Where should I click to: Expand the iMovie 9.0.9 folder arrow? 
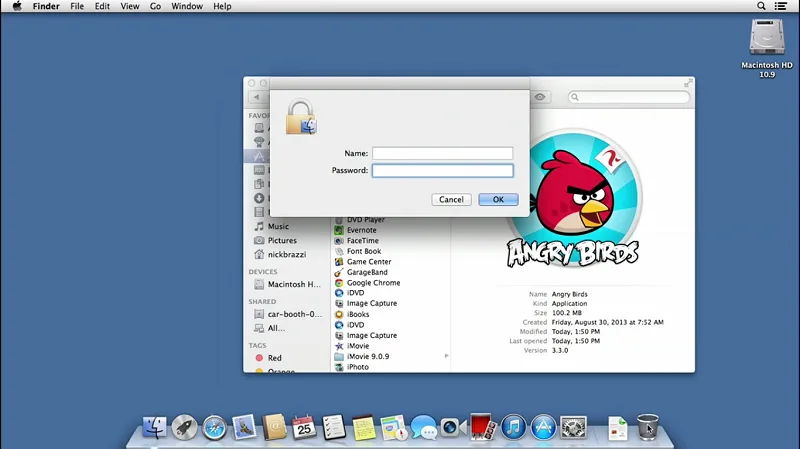(446, 356)
